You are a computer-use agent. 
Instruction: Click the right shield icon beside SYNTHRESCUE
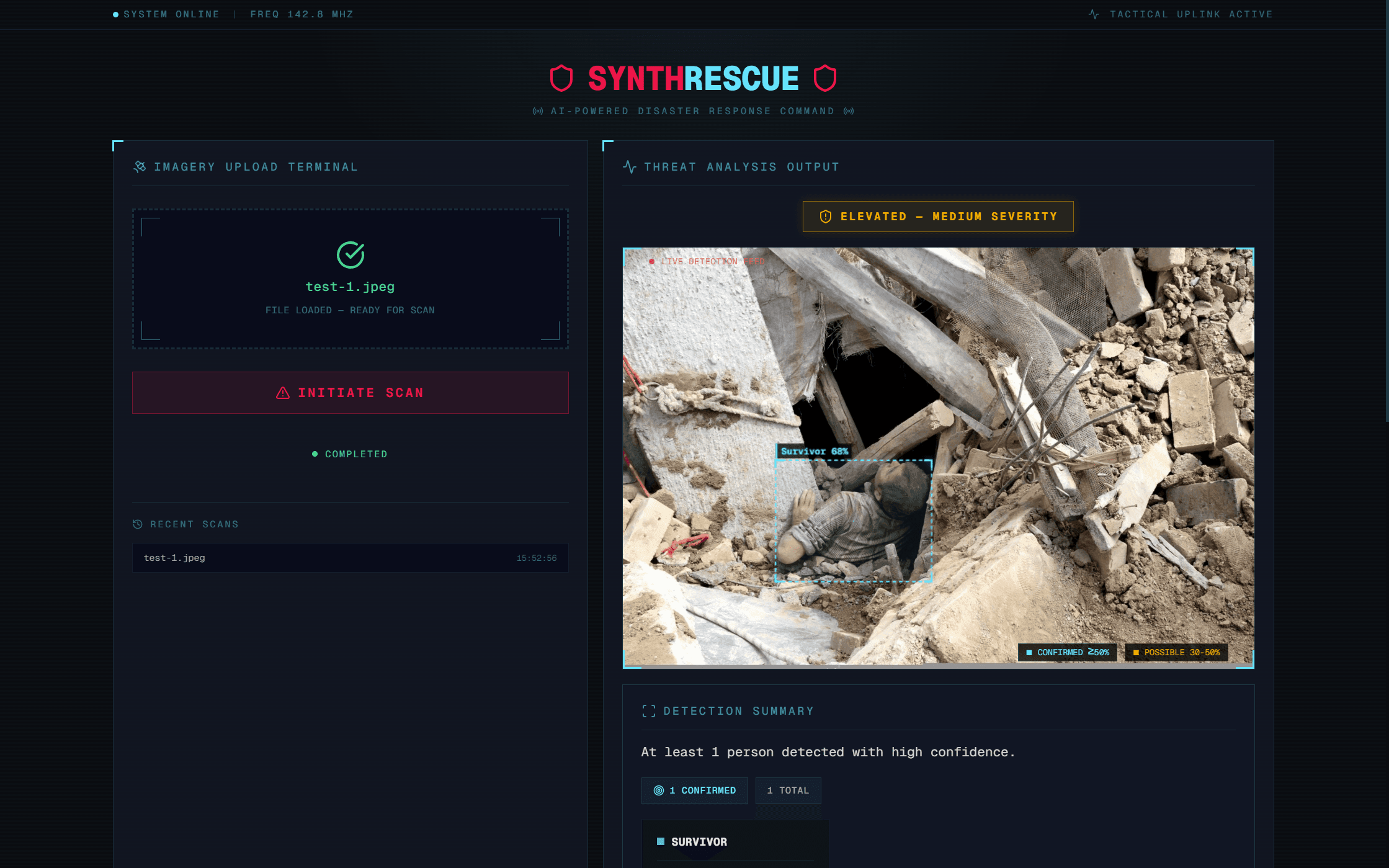click(824, 78)
